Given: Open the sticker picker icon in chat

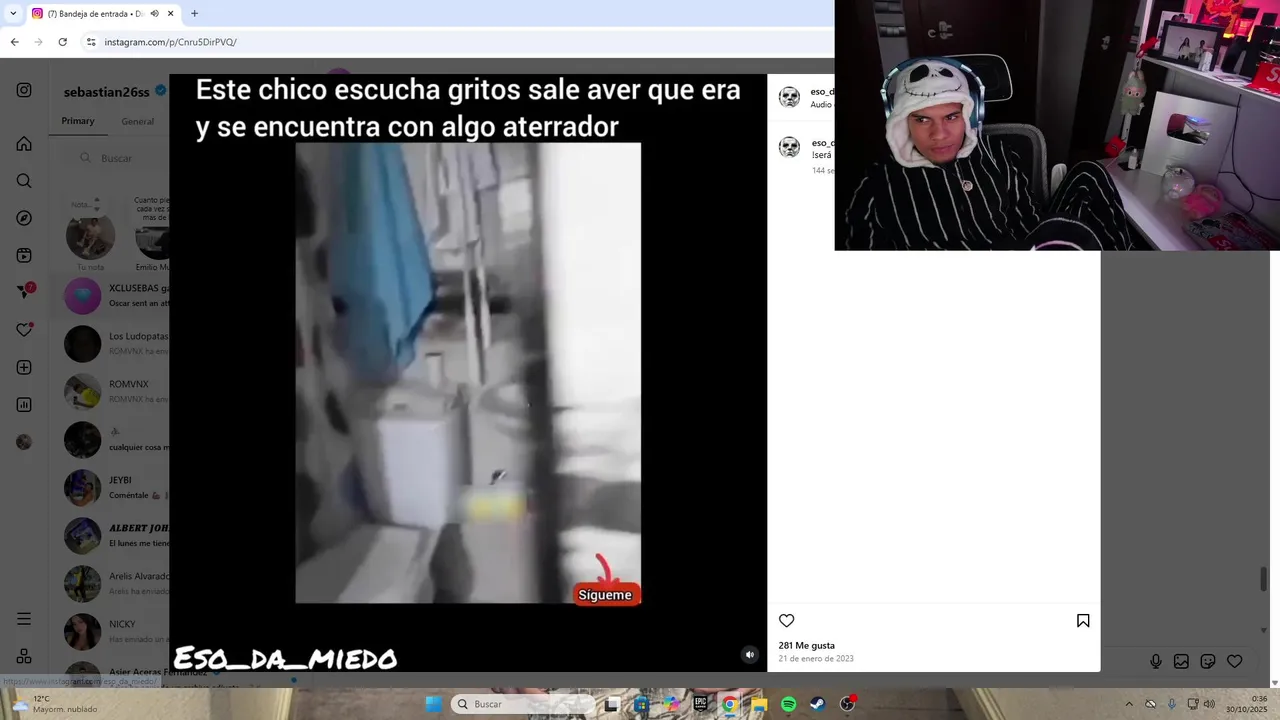Looking at the screenshot, I should click(x=1208, y=661).
